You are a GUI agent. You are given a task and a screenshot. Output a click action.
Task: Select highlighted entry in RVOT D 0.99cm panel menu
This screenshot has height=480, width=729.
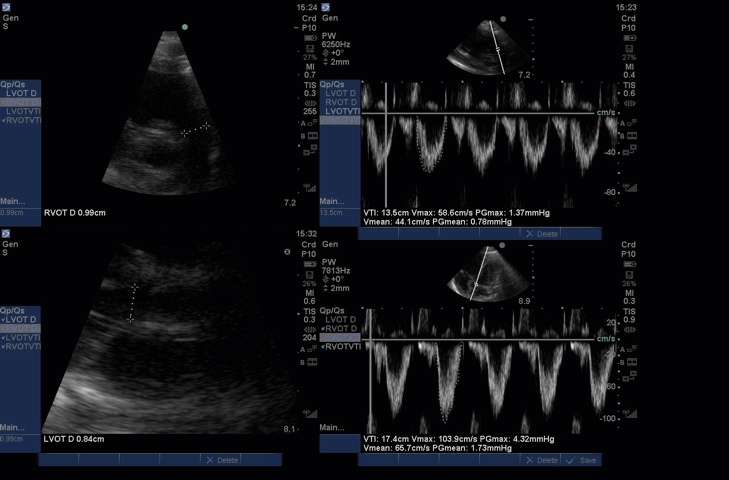pyautogui.click(x=20, y=102)
